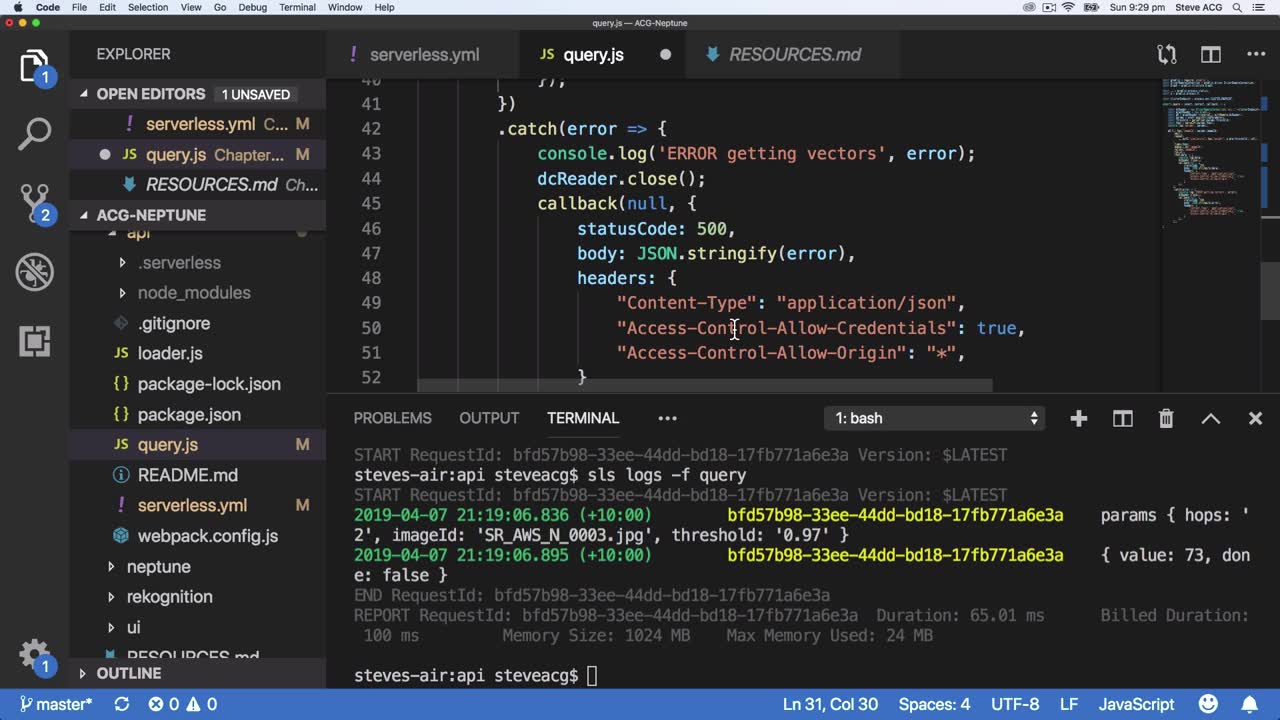Maximize terminal panel with up chevron
This screenshot has height=720, width=1280.
click(1210, 419)
